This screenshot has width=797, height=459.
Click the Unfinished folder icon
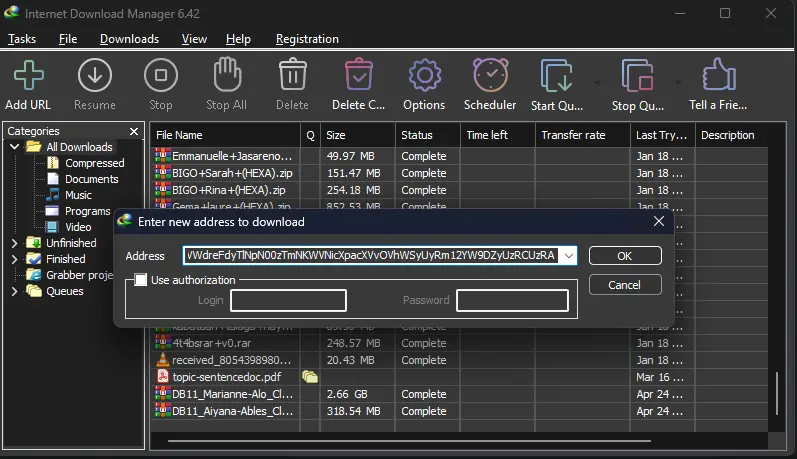click(34, 242)
